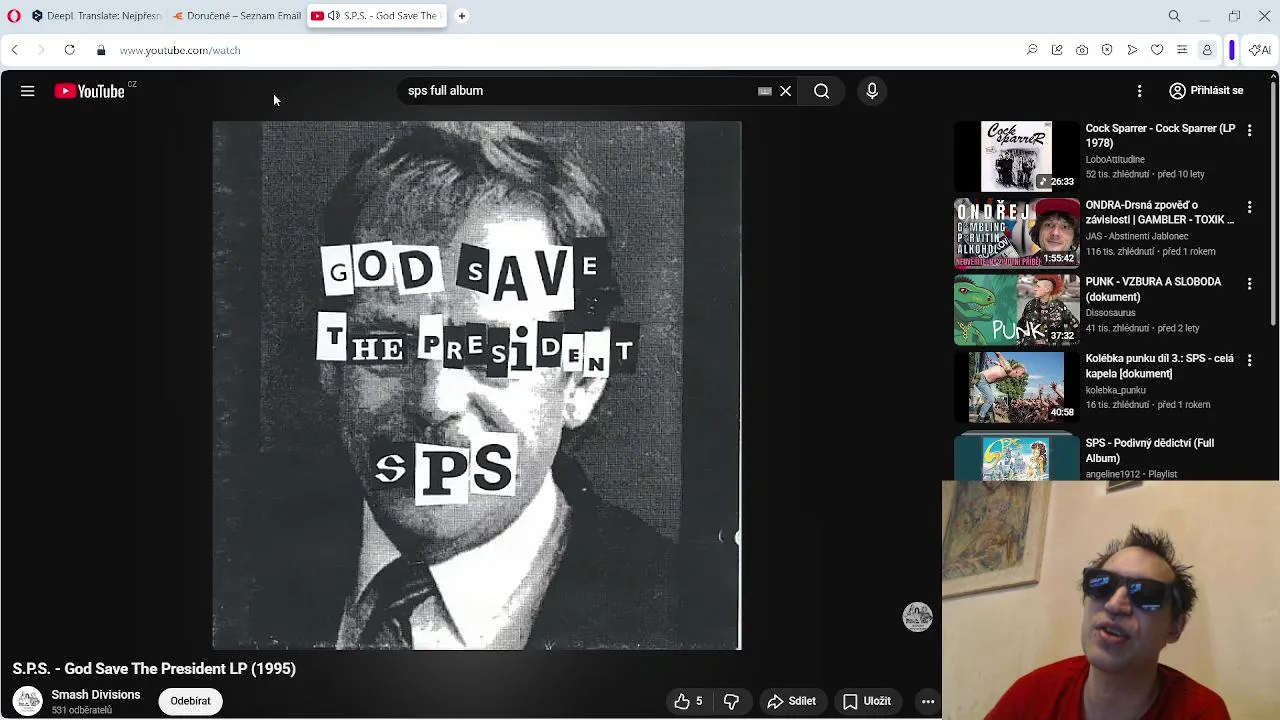Viewport: 1280px width, 720px height.
Task: Click the channel watermark on video corner
Action: (917, 616)
